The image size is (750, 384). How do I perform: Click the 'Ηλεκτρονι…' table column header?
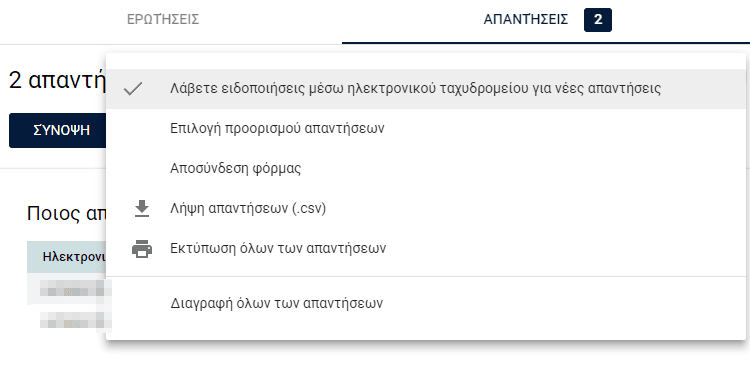(66, 257)
